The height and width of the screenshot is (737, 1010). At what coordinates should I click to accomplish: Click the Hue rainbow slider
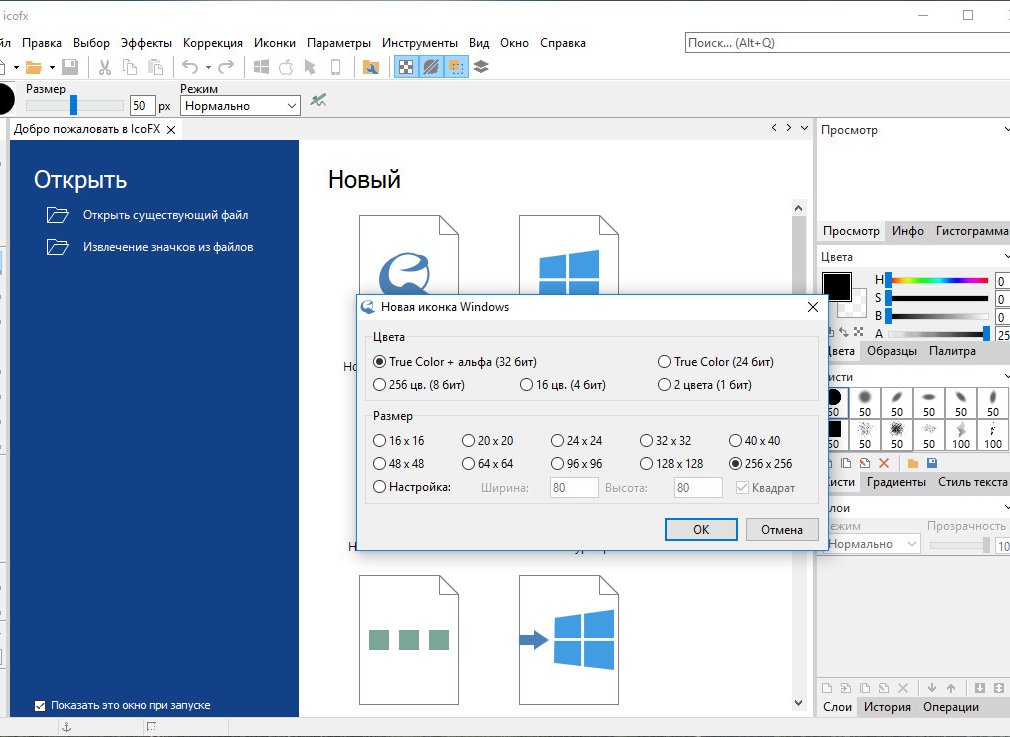coord(939,280)
